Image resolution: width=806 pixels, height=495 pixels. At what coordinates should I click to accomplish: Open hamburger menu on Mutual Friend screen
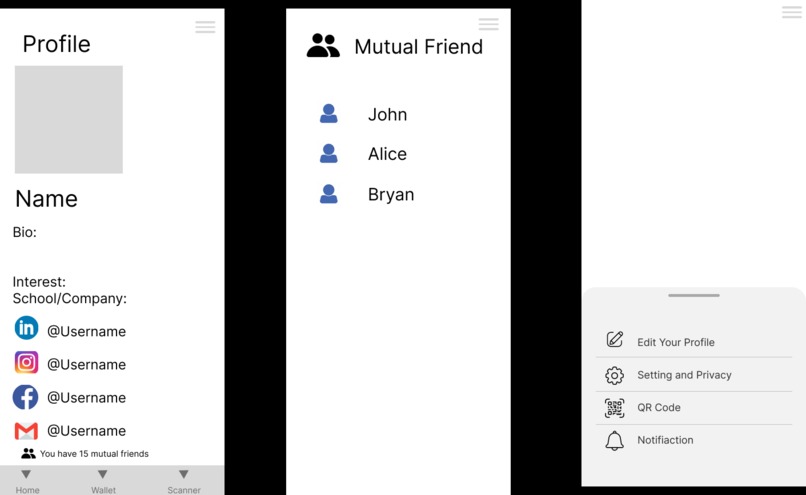click(488, 24)
